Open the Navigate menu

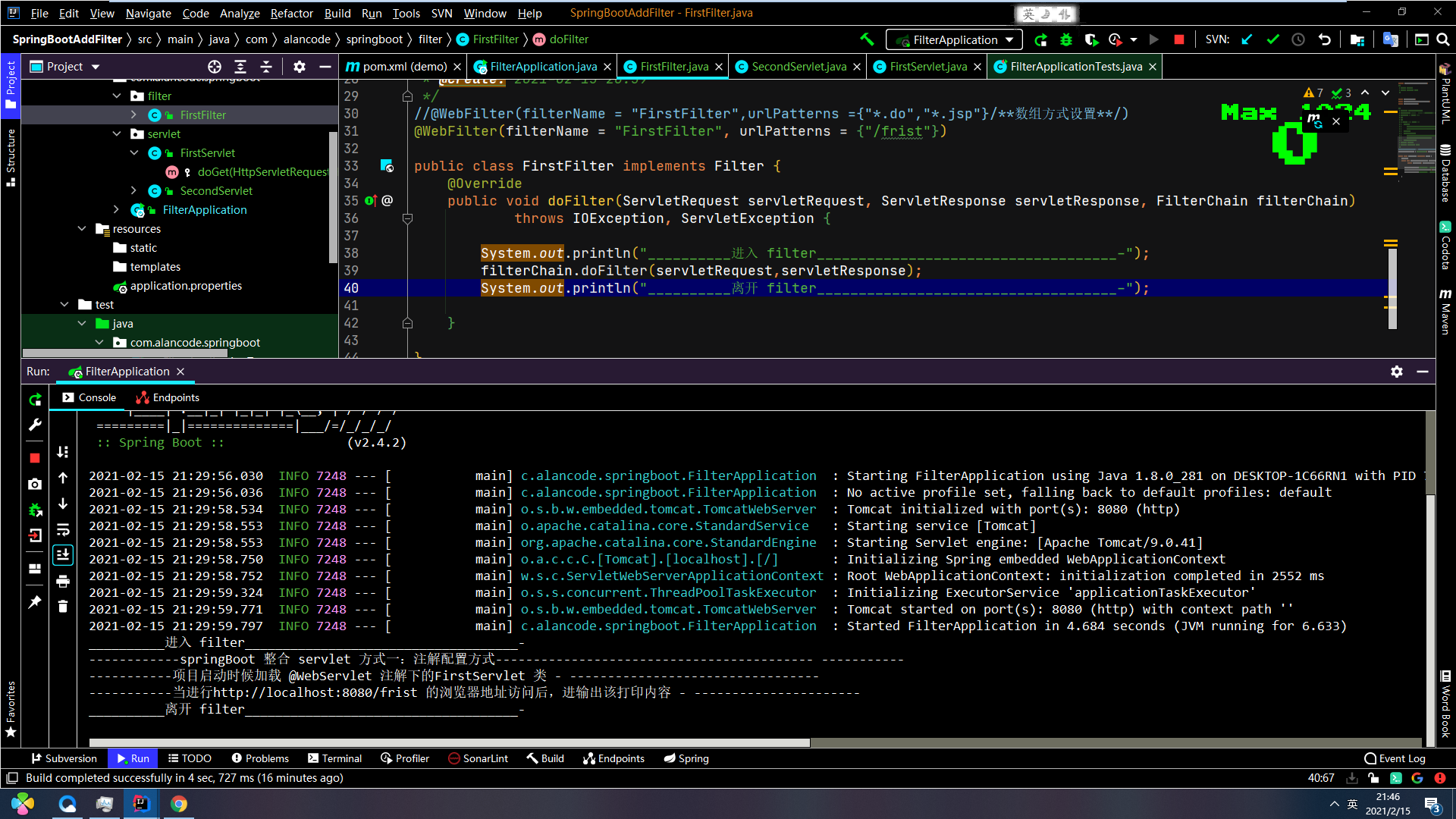(x=148, y=13)
